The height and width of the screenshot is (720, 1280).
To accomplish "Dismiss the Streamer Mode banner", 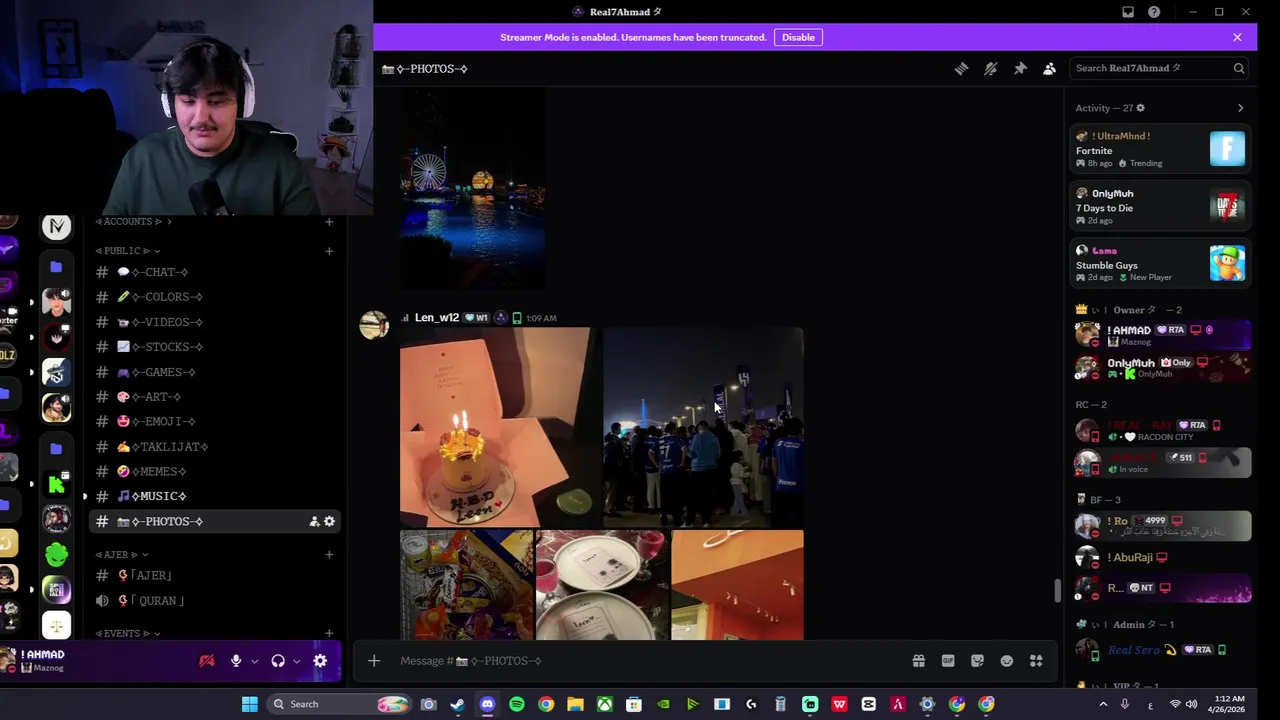I will [1237, 37].
